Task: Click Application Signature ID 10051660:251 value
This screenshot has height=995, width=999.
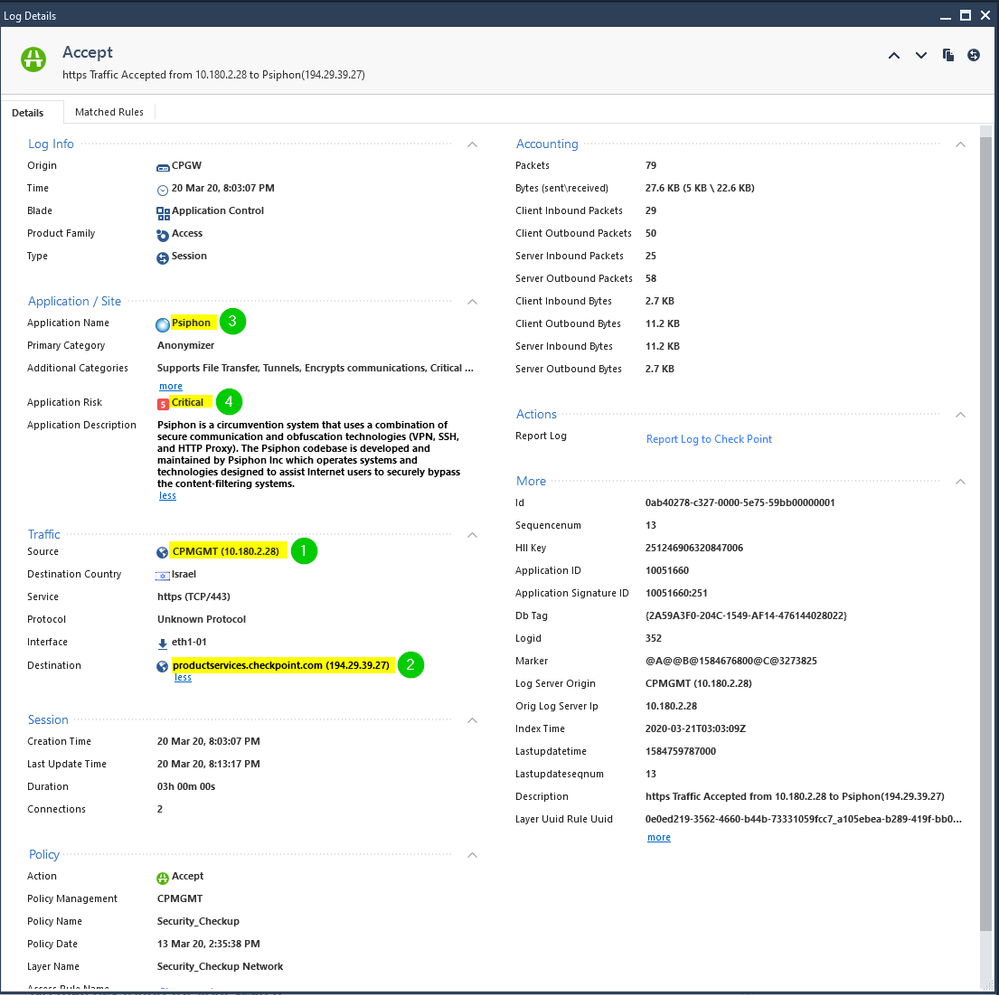Action: [x=676, y=593]
